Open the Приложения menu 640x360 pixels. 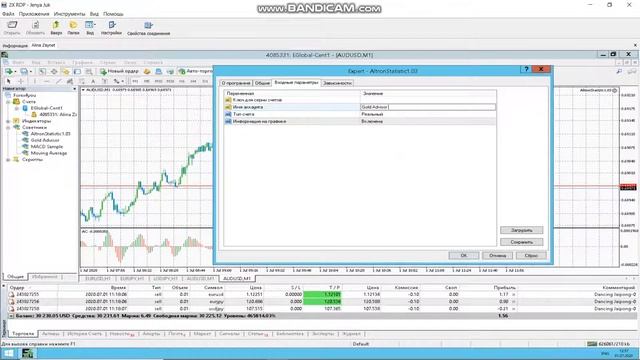[x=34, y=14]
